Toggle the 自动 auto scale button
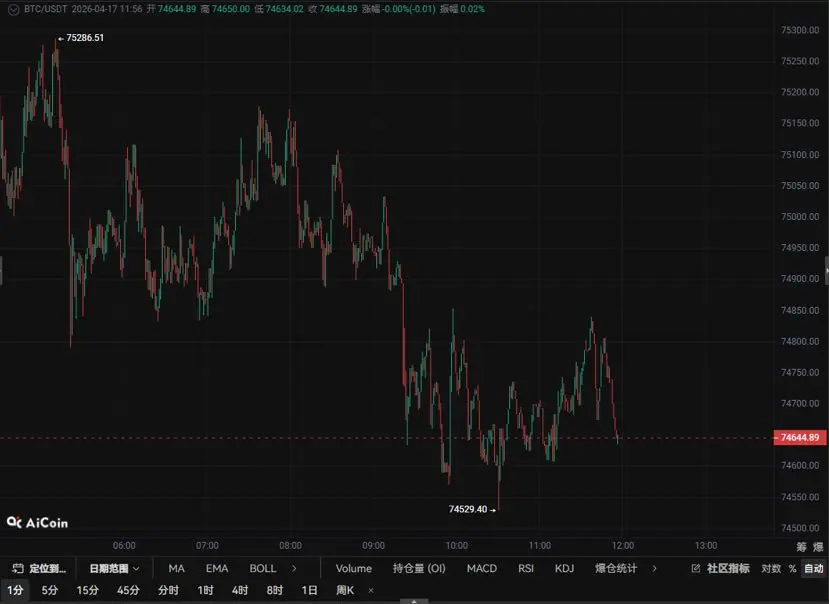Screen dimensions: 829x604 pos(814,569)
